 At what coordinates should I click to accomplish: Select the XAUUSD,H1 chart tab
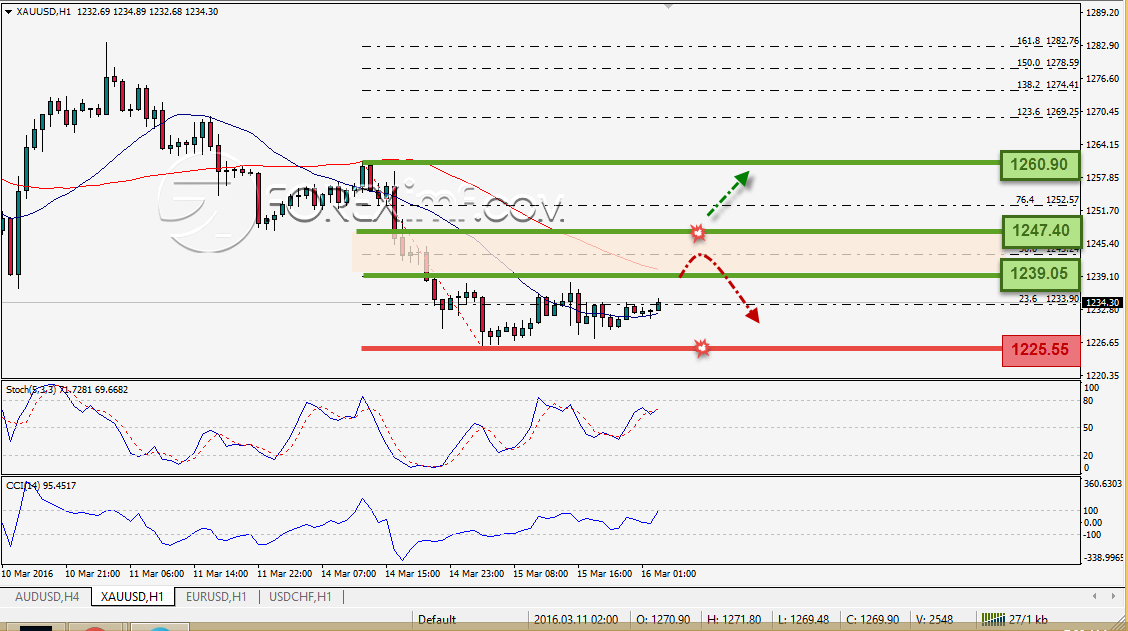click(x=132, y=596)
